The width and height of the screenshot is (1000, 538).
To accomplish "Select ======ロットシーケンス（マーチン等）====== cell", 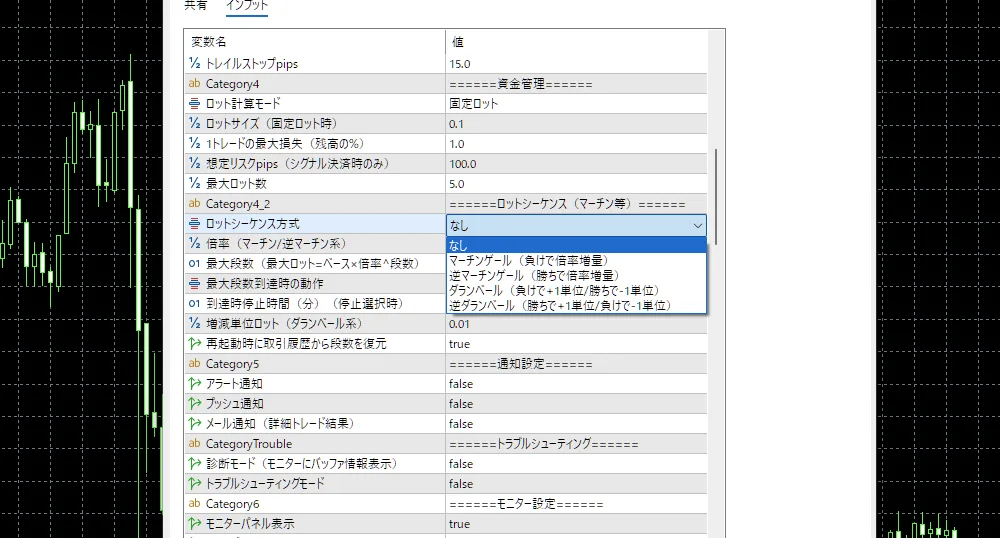I will pos(576,204).
